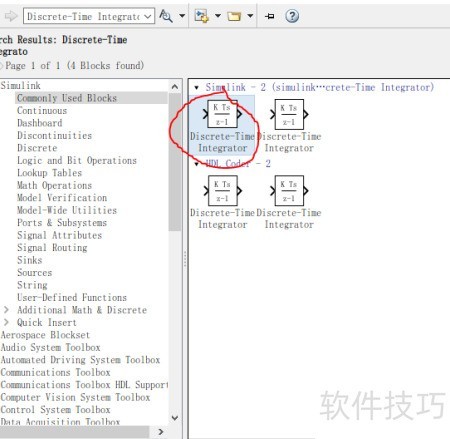Open the search options dropdown arrow
Viewport: 450px width, 439px height.
[182, 16]
